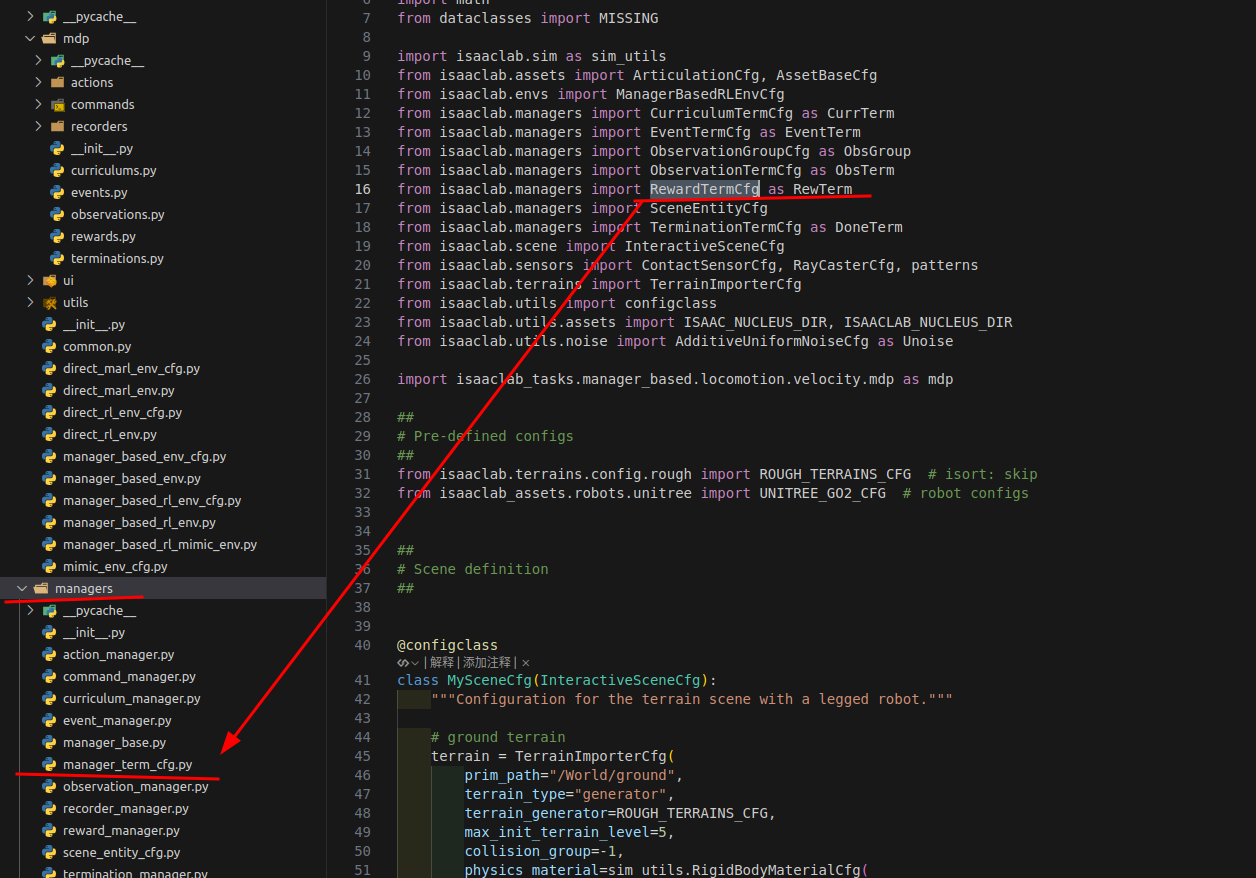Open manager_base.py in the explorer

(114, 743)
